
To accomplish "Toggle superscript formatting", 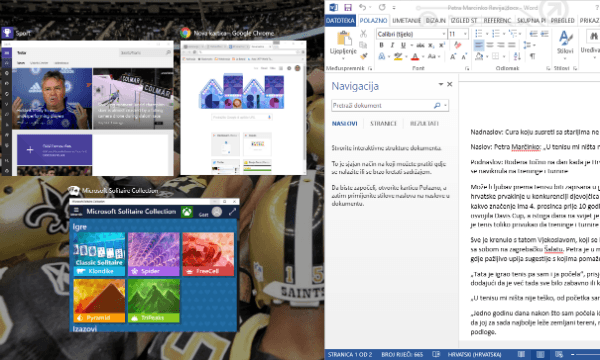I will (442, 45).
